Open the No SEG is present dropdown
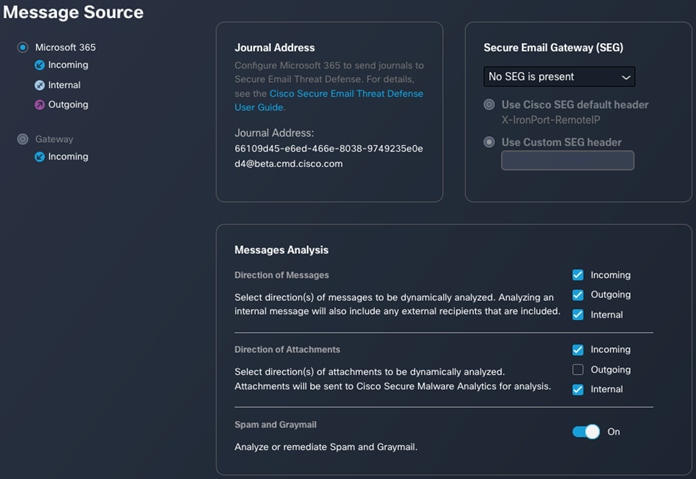Image resolution: width=696 pixels, height=479 pixels. point(559,77)
